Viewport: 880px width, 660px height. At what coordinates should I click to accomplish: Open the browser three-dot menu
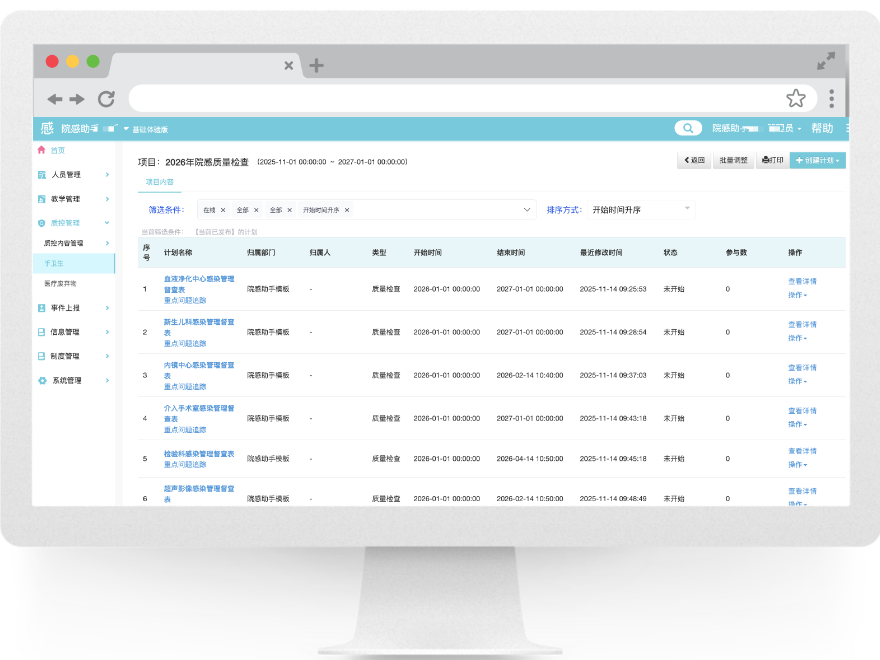coord(831,98)
